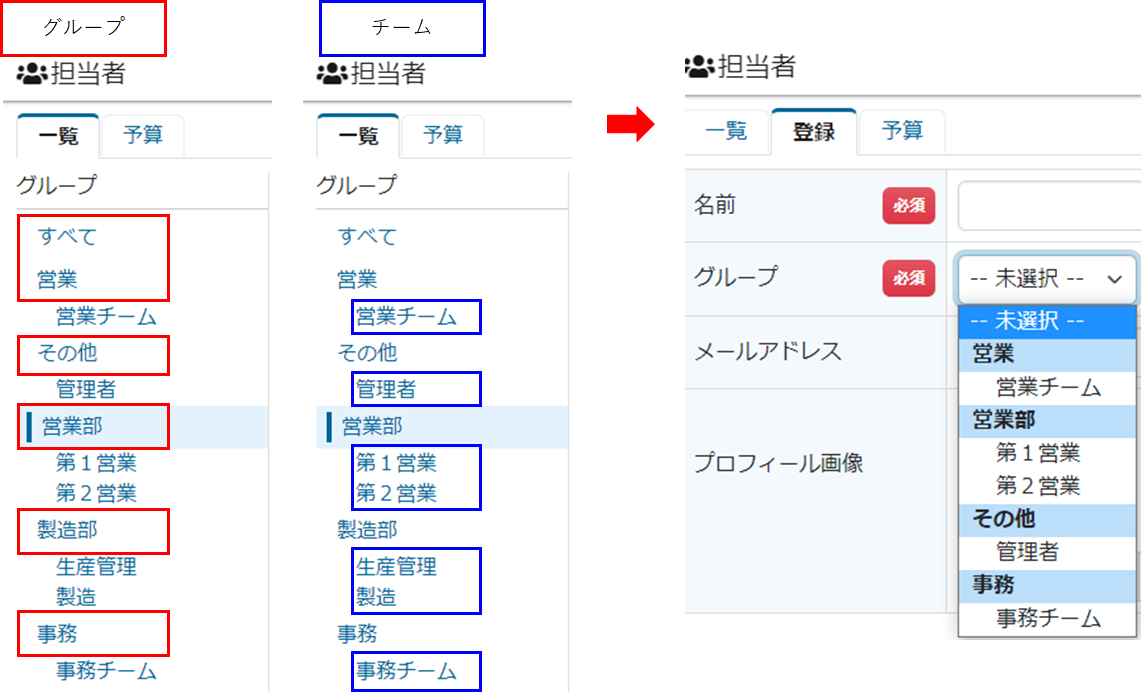The height and width of the screenshot is (692, 1141).
Task: Click the プロフィール画像 field label
Action: click(x=778, y=464)
